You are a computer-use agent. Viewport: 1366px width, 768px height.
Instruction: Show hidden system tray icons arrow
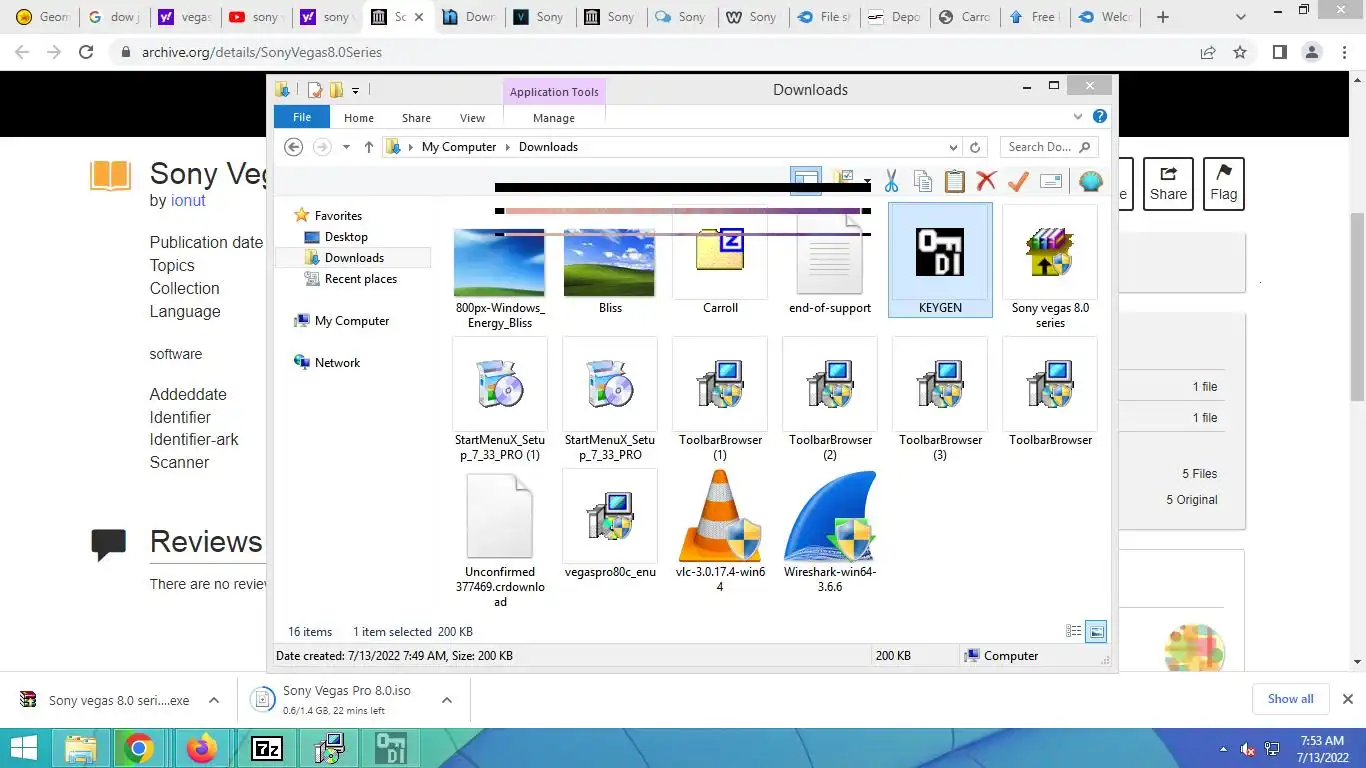pyautogui.click(x=1223, y=749)
